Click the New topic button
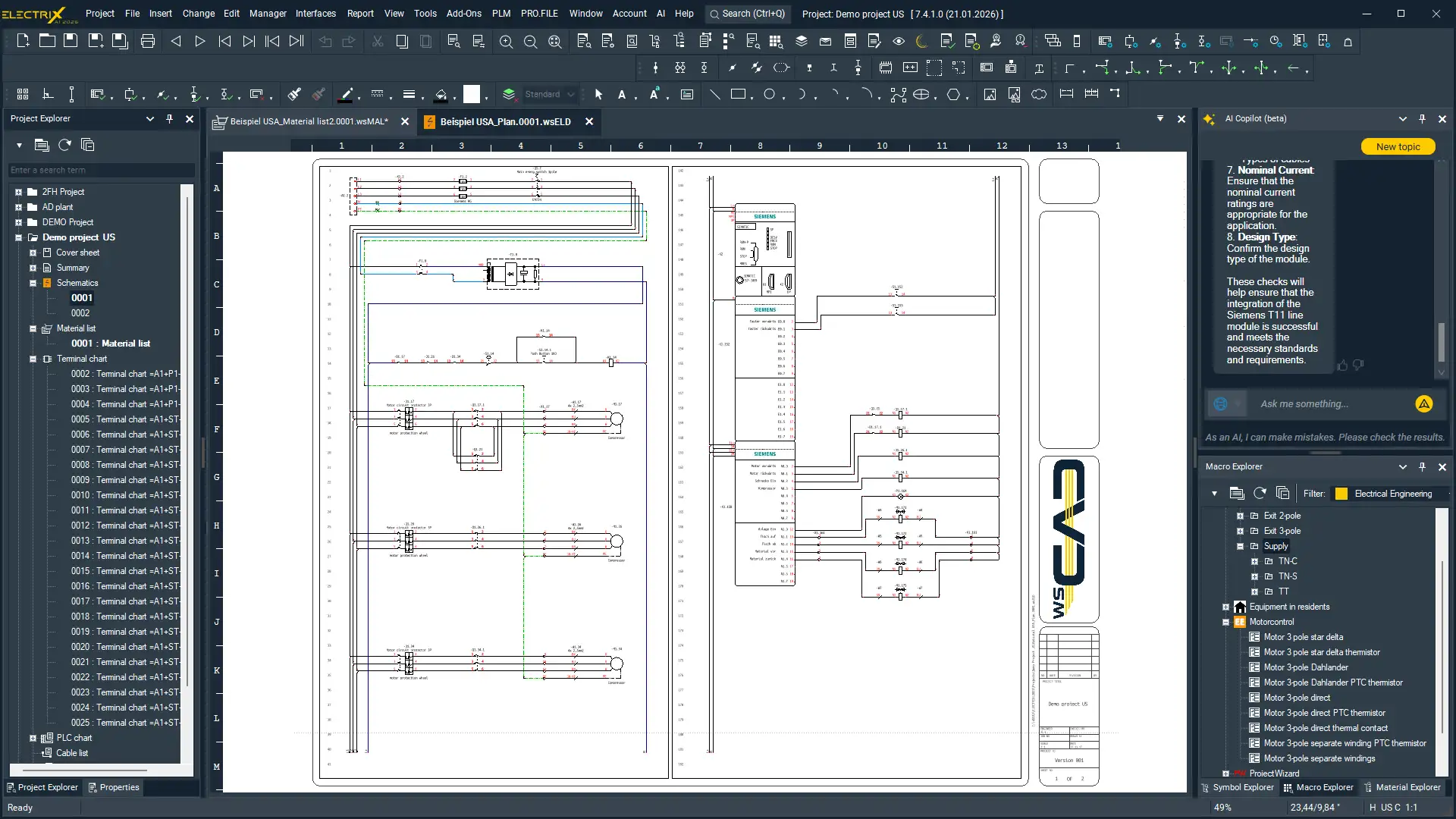This screenshot has height=819, width=1456. click(1397, 147)
